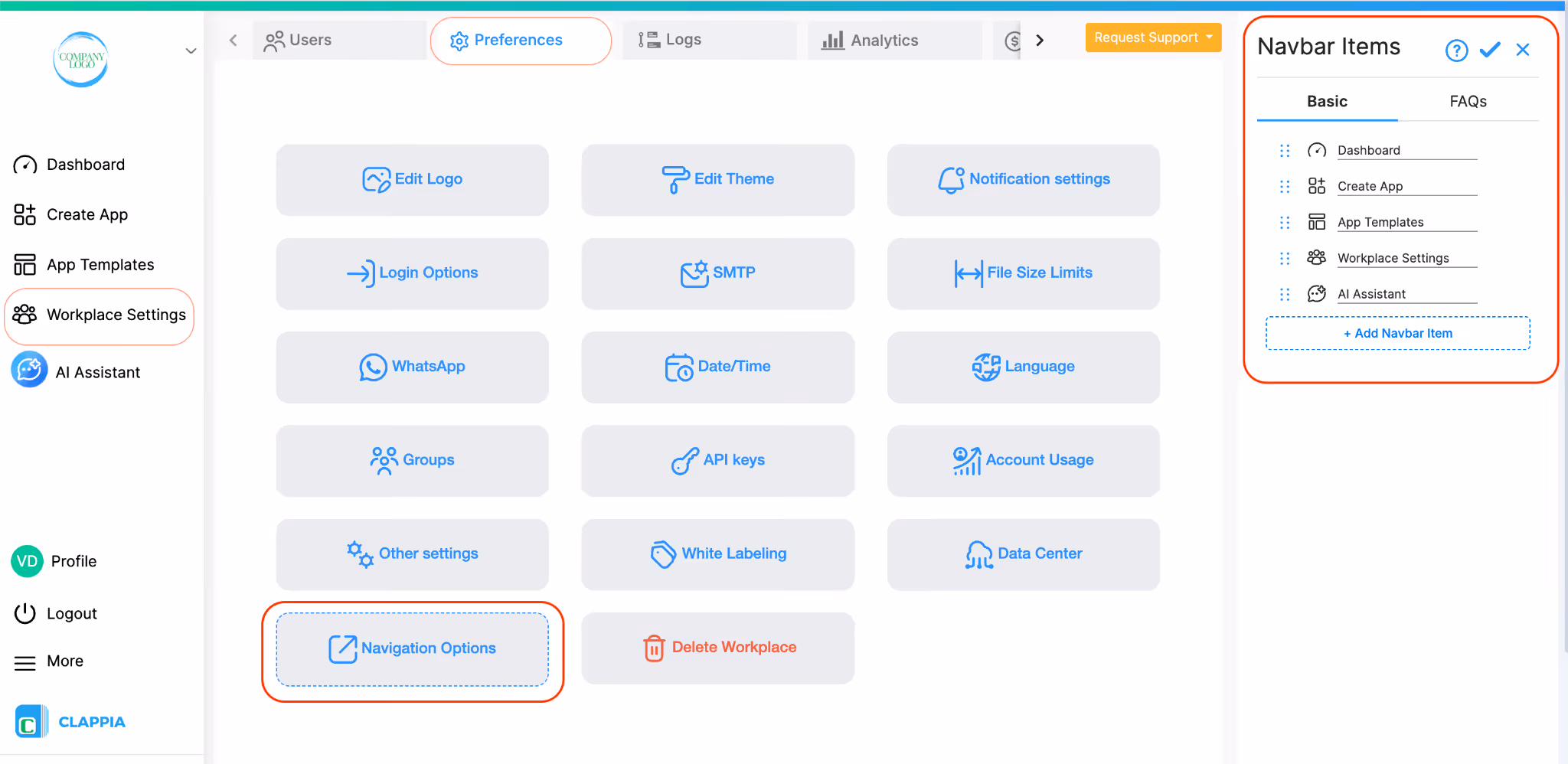Open the More hamburger menu
The width and height of the screenshot is (1568, 764).
49,661
